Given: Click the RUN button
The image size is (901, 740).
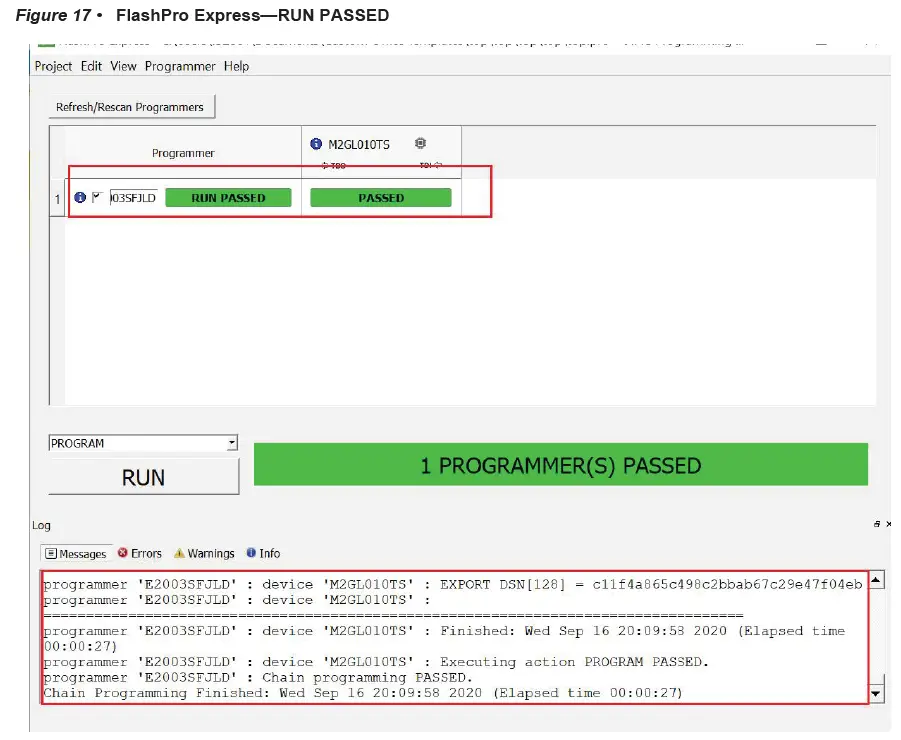Looking at the screenshot, I should click(x=144, y=477).
